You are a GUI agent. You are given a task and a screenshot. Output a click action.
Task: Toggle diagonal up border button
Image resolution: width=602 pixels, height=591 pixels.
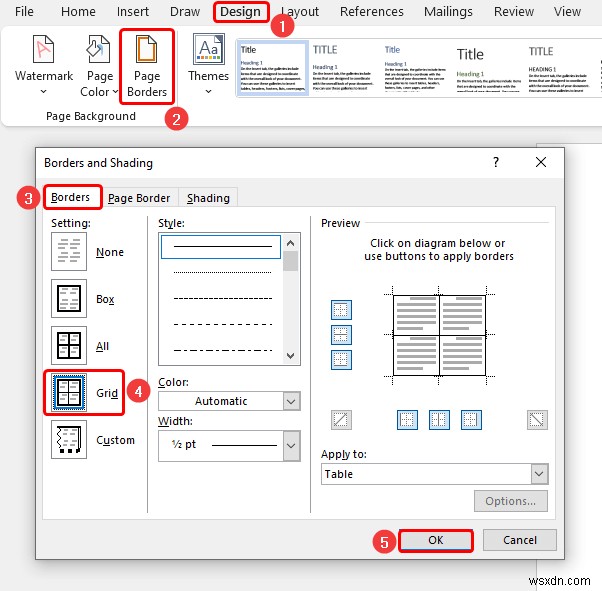coord(341,420)
